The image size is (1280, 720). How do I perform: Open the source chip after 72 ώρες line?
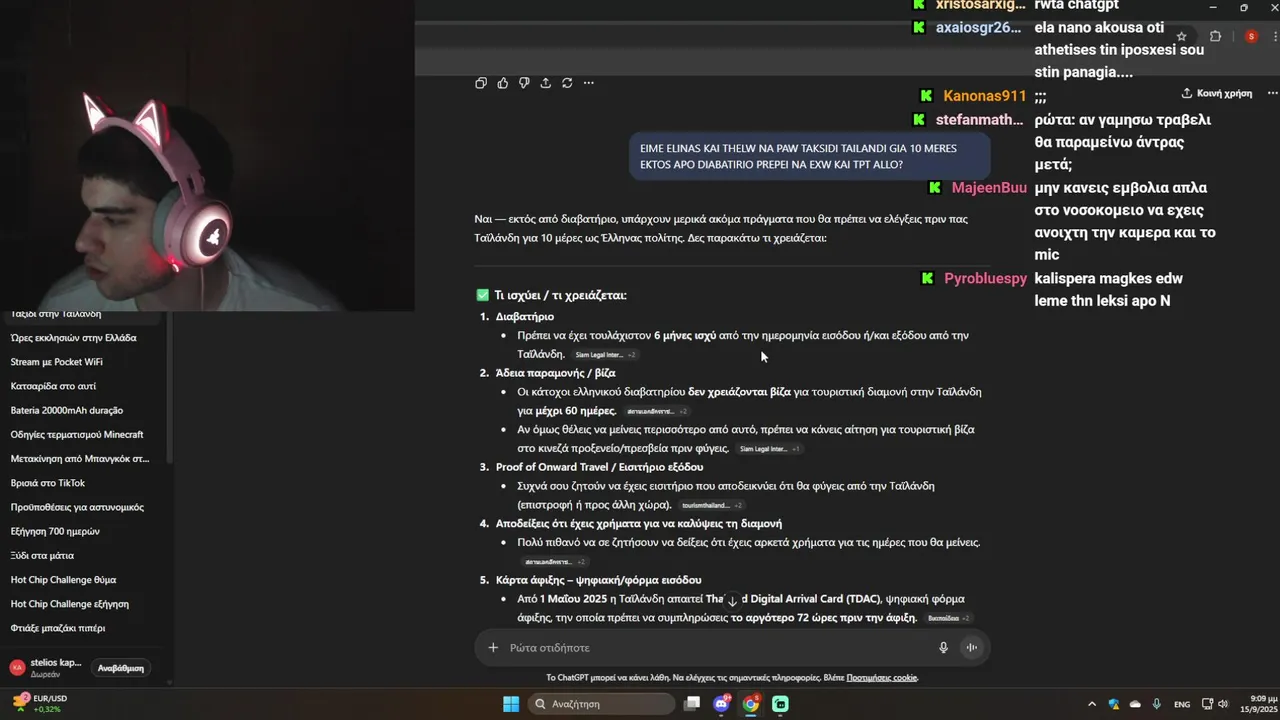point(948,618)
